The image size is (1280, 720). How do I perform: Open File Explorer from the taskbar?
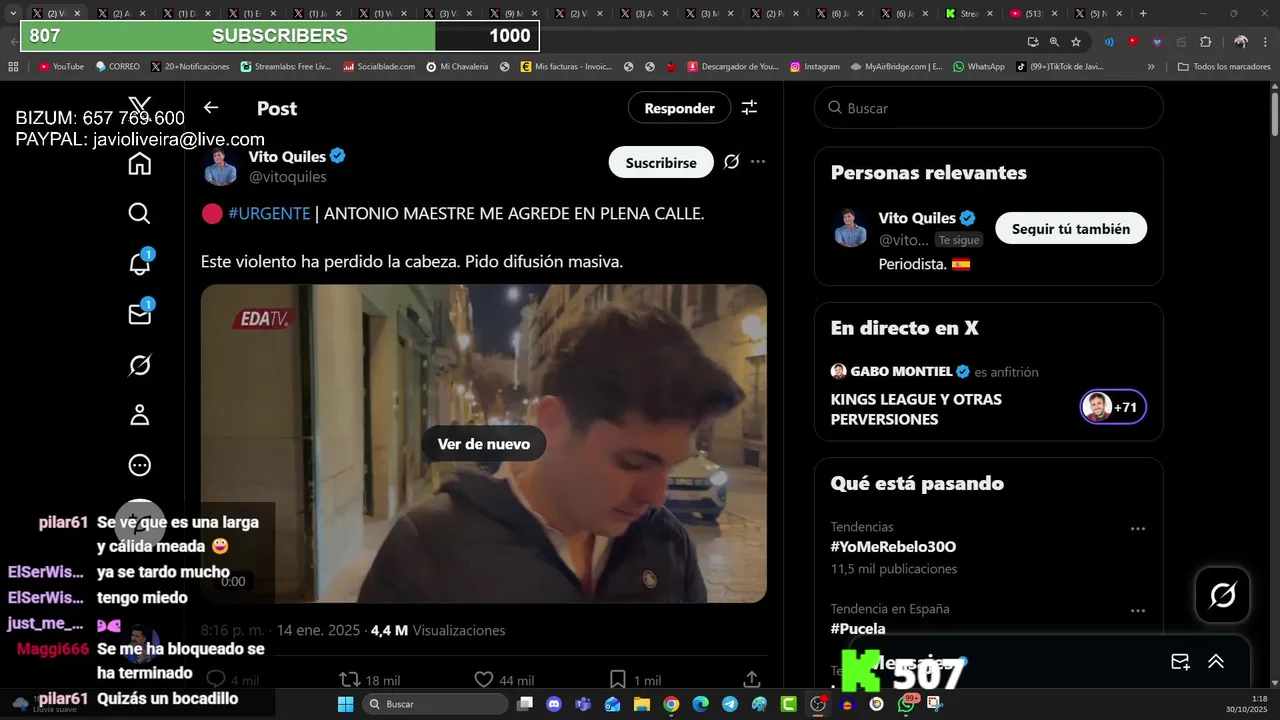click(642, 704)
